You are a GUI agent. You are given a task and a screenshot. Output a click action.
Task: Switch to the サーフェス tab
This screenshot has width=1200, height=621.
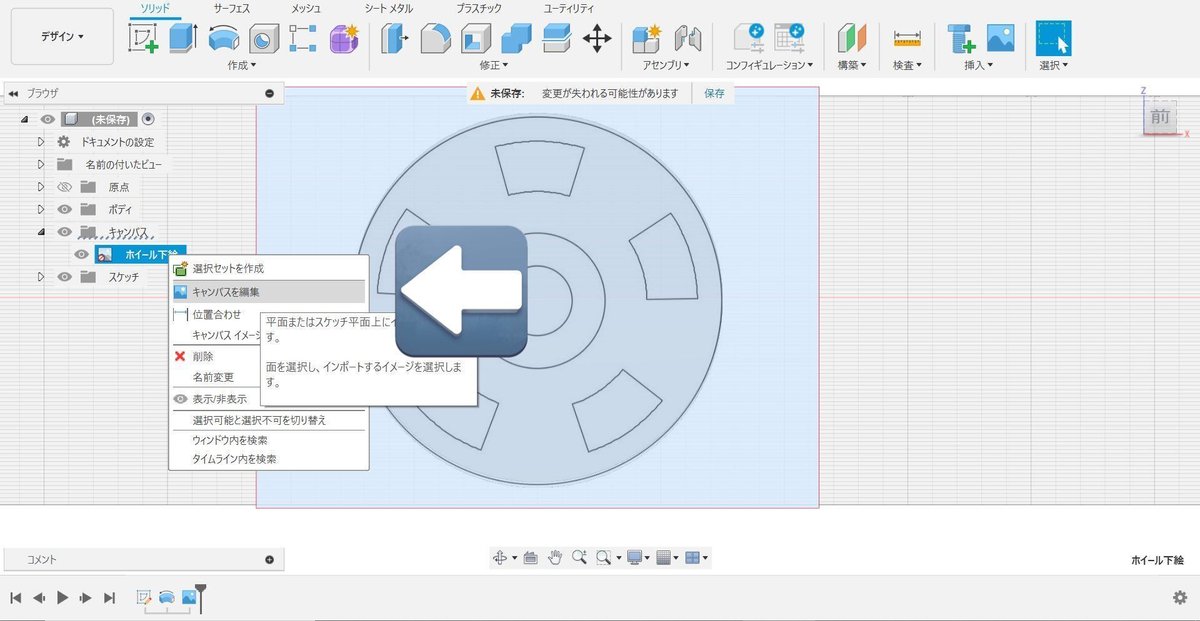(232, 8)
